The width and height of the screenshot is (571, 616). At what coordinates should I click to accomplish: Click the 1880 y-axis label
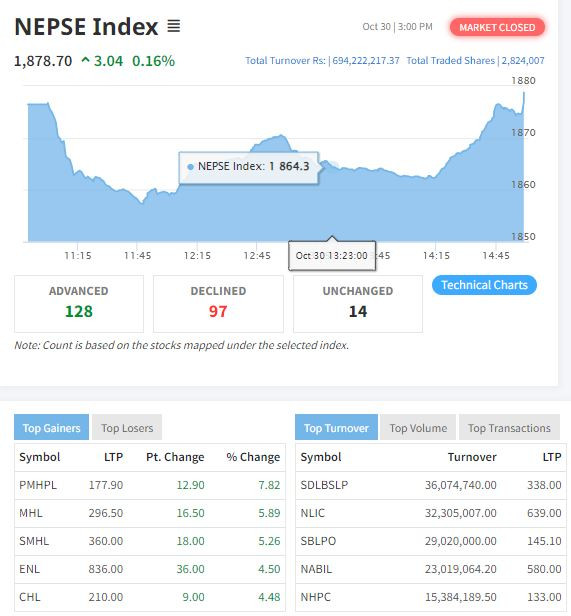[x=523, y=81]
